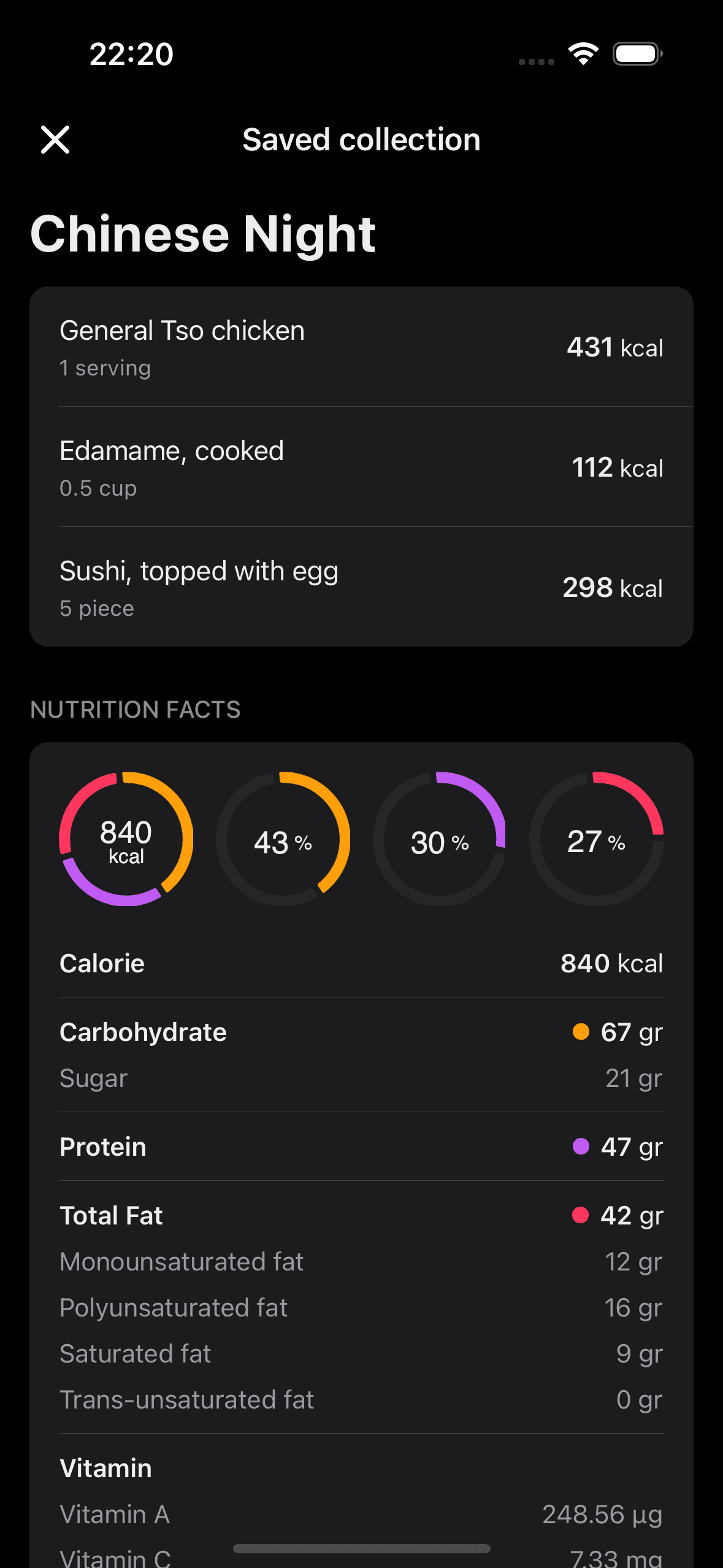723x1568 pixels.
Task: Open Sushi, topped with egg entry
Action: click(361, 587)
